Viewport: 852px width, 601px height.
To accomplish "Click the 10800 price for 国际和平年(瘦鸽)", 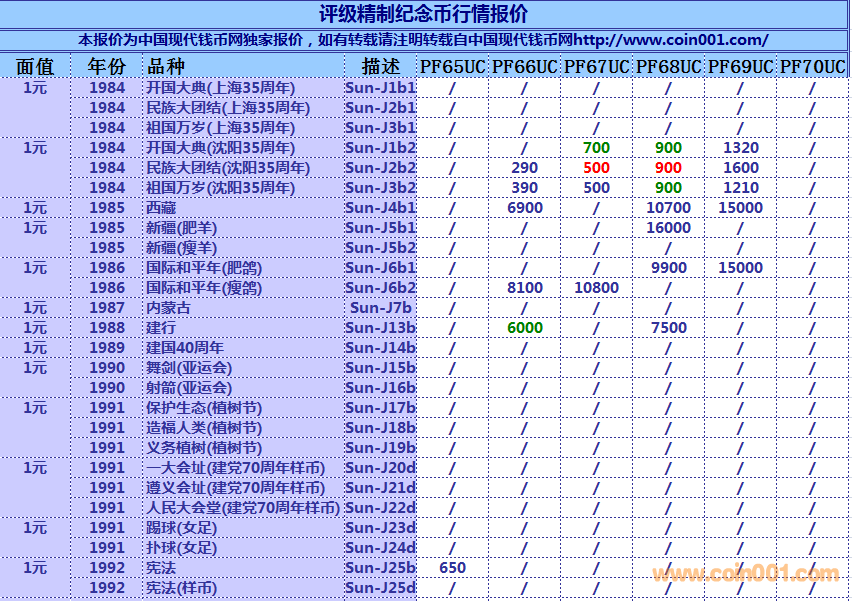I will [x=596, y=288].
